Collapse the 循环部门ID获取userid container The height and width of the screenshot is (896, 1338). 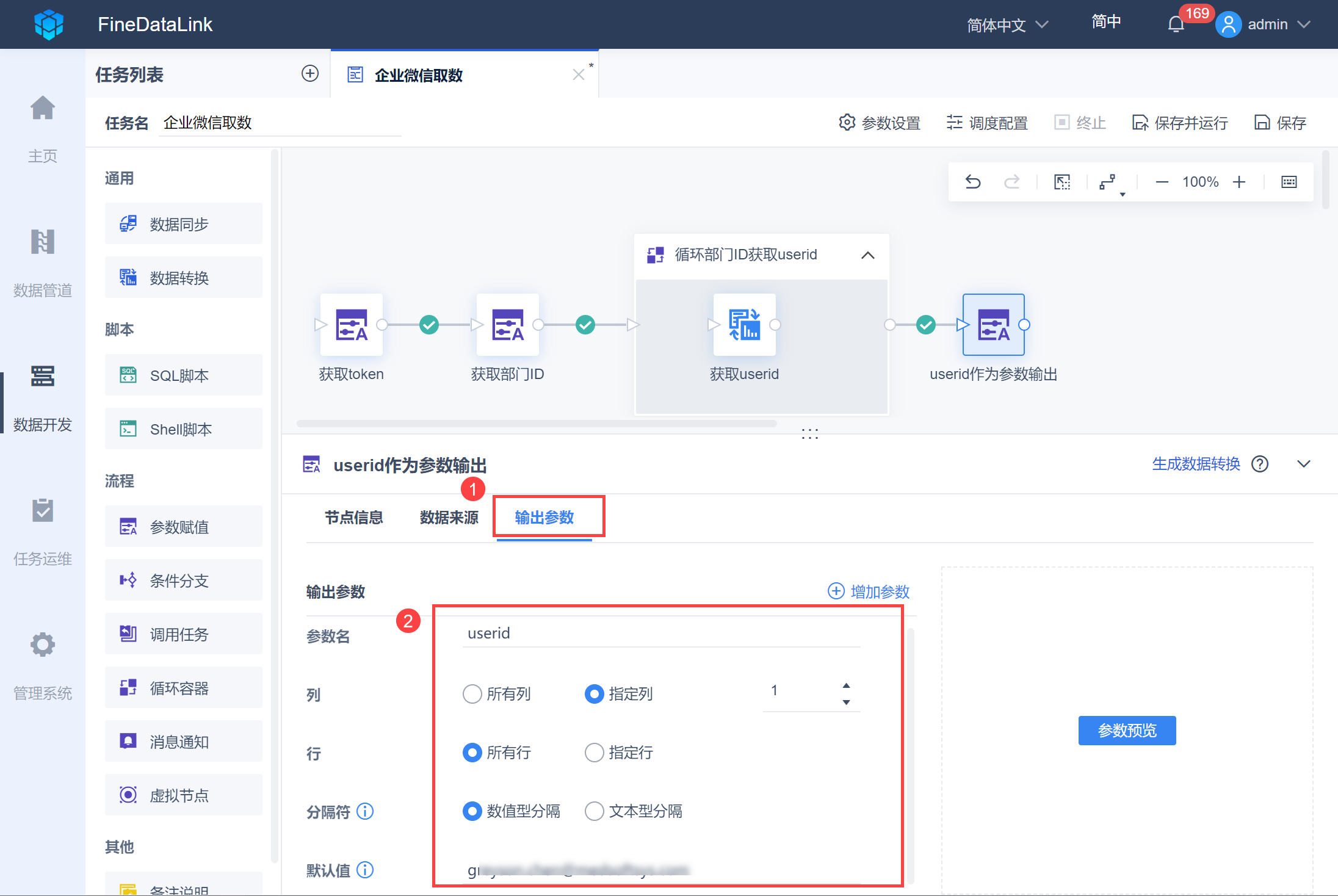click(867, 255)
